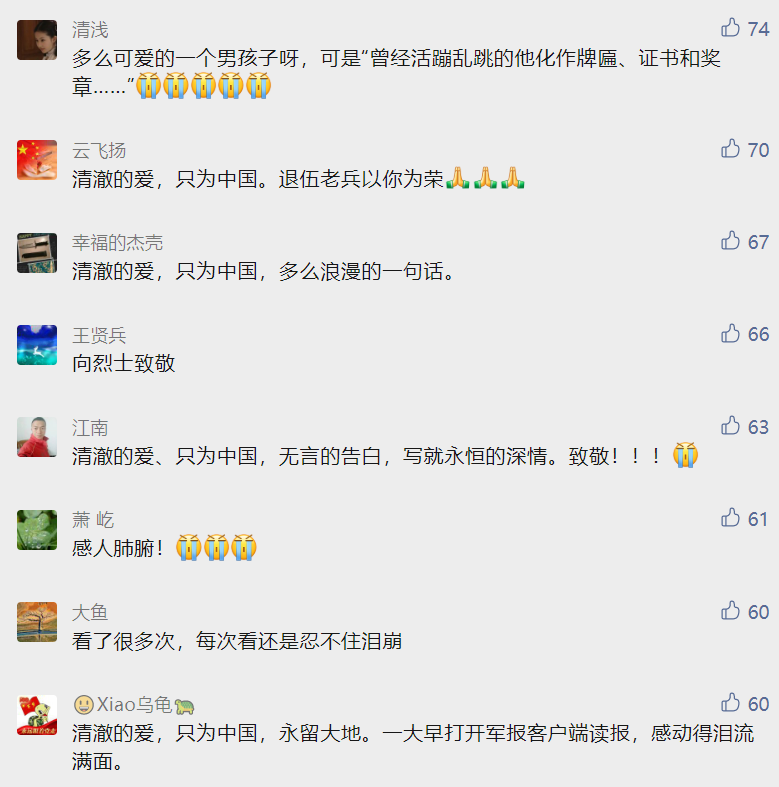Open 云飞扬's flag avatar
Screen dimensions: 779x787
[x=37, y=160]
